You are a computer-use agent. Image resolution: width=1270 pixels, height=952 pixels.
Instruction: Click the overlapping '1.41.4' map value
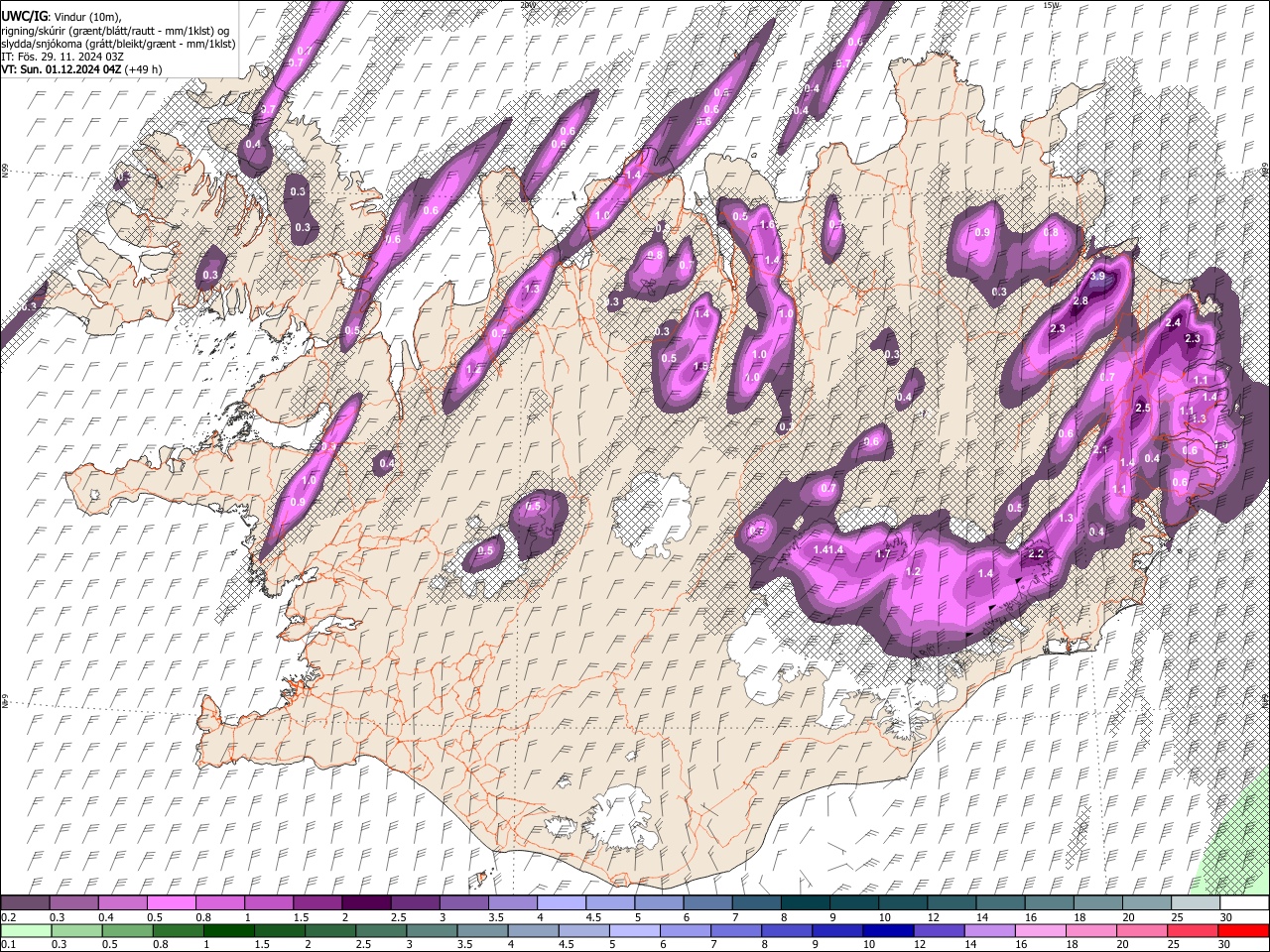(x=827, y=549)
